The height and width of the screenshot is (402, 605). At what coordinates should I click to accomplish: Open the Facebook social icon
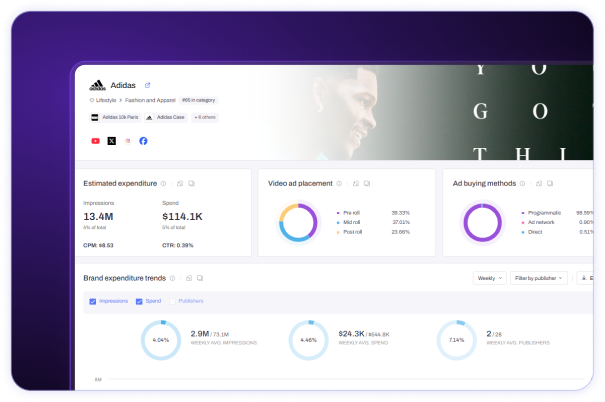pyautogui.click(x=143, y=141)
